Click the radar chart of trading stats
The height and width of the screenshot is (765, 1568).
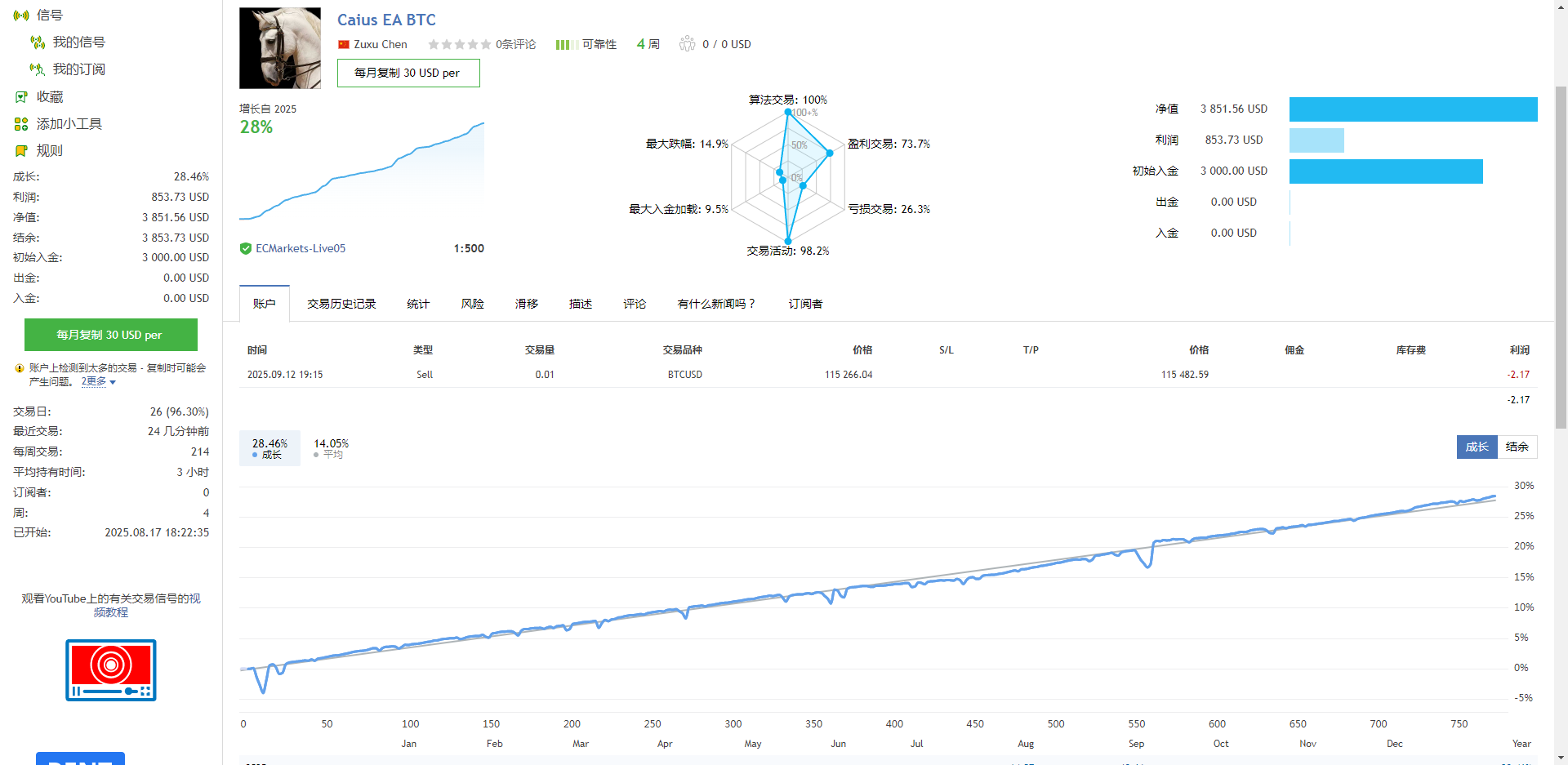coord(788,177)
